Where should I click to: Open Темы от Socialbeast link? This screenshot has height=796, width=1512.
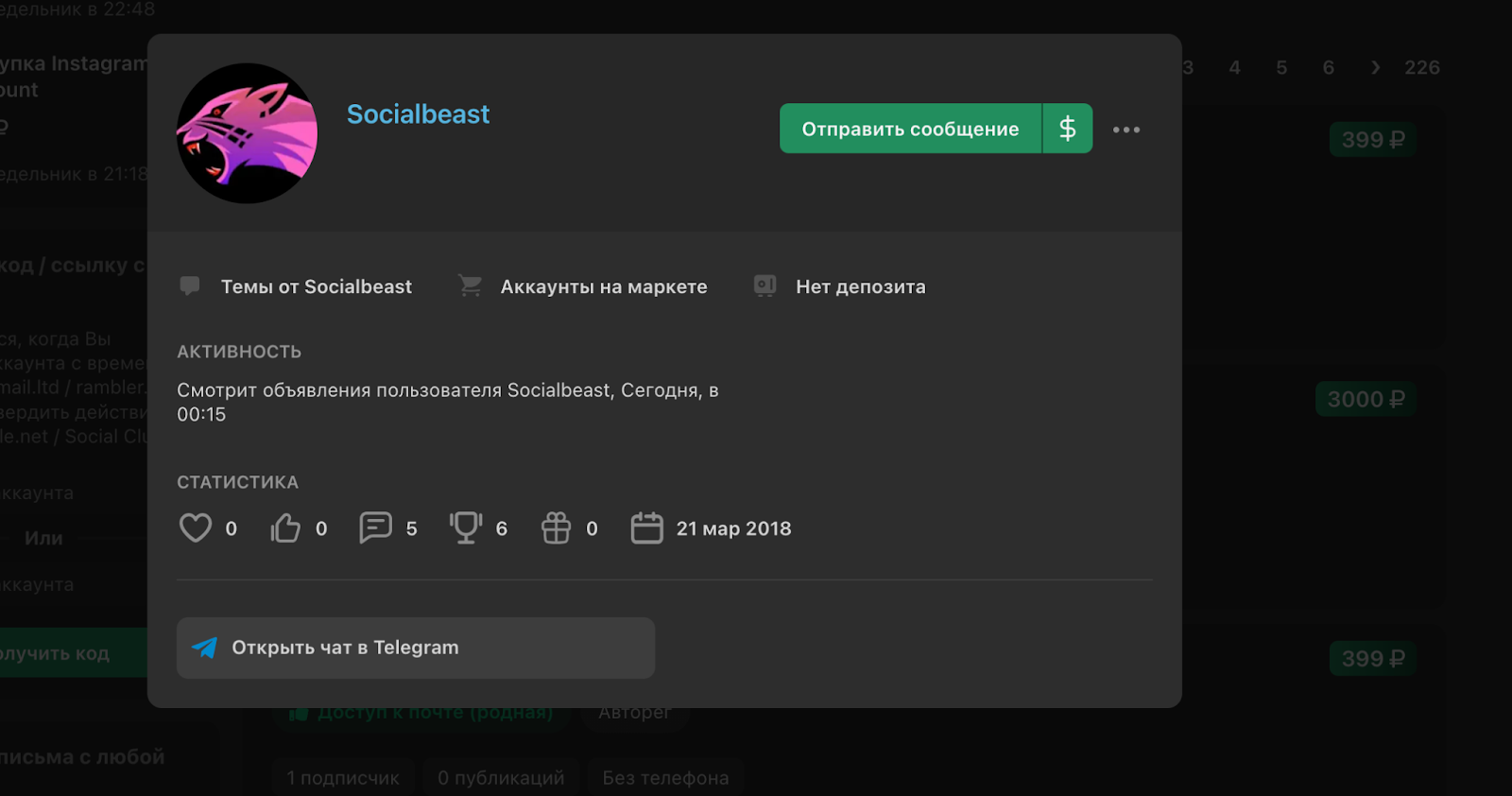tap(317, 286)
